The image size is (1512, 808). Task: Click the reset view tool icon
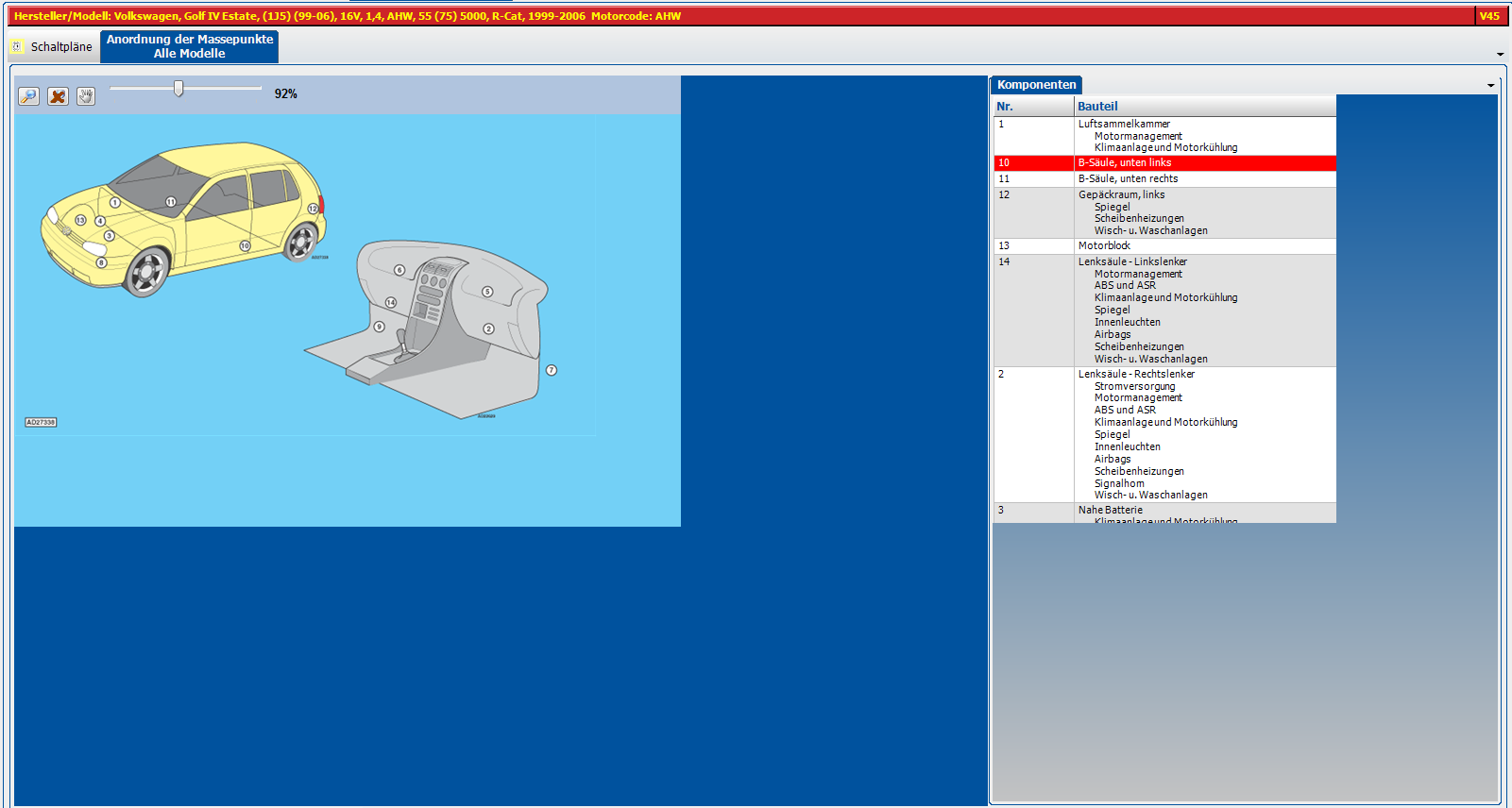coord(58,96)
